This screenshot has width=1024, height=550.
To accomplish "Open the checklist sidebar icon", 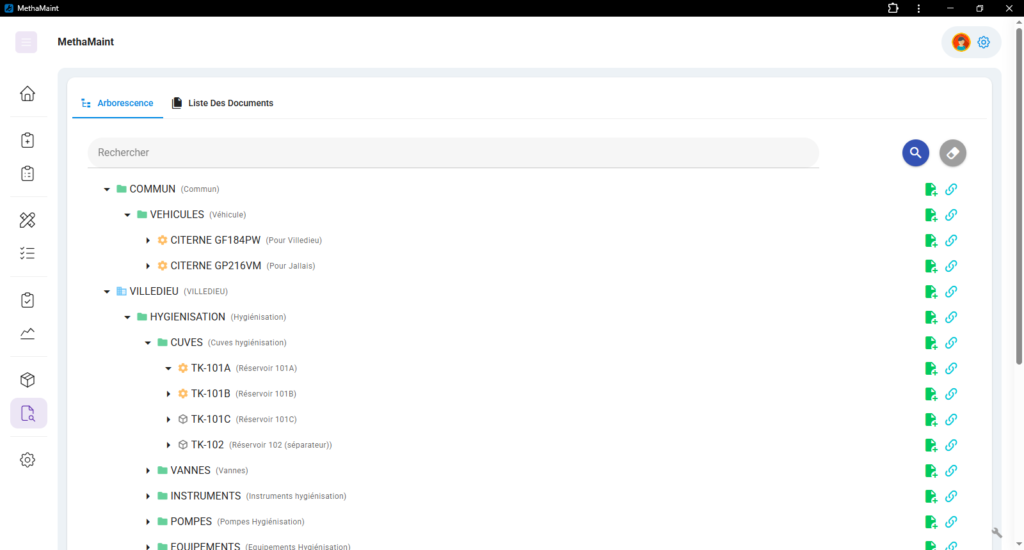I will 27,253.
